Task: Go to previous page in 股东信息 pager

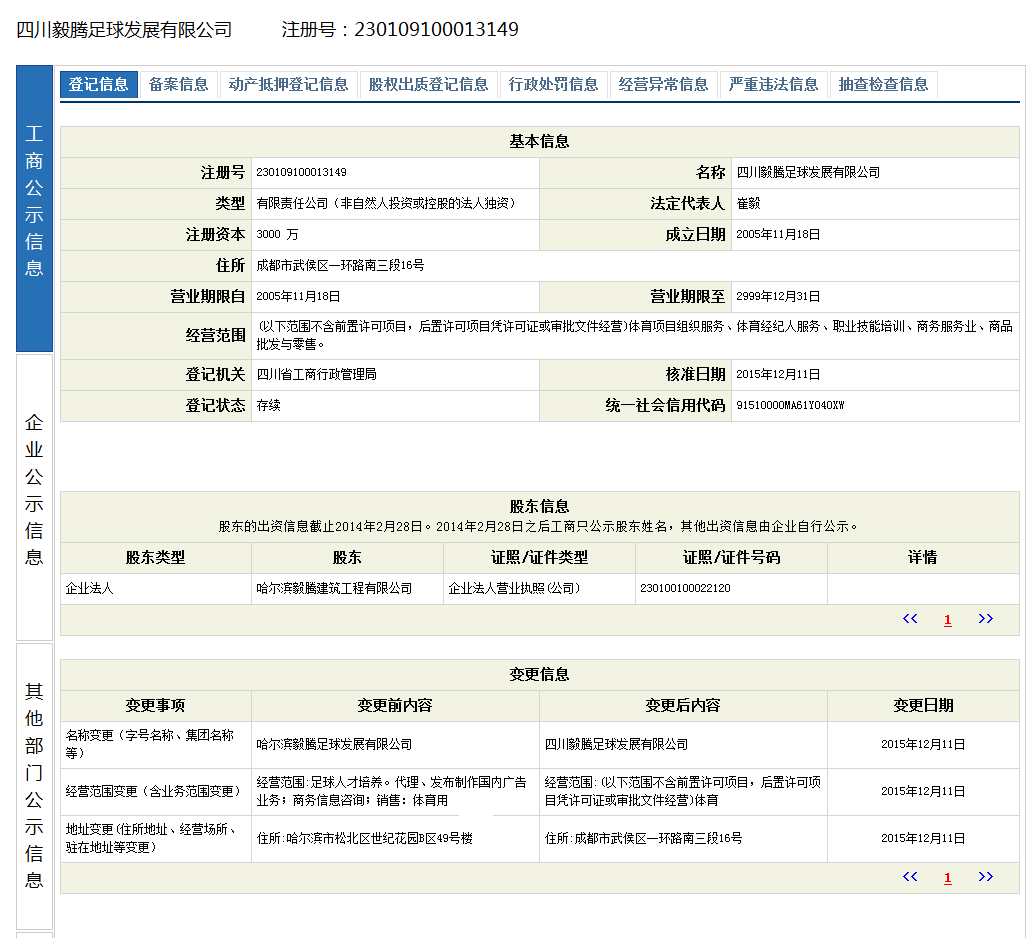Action: (910, 619)
